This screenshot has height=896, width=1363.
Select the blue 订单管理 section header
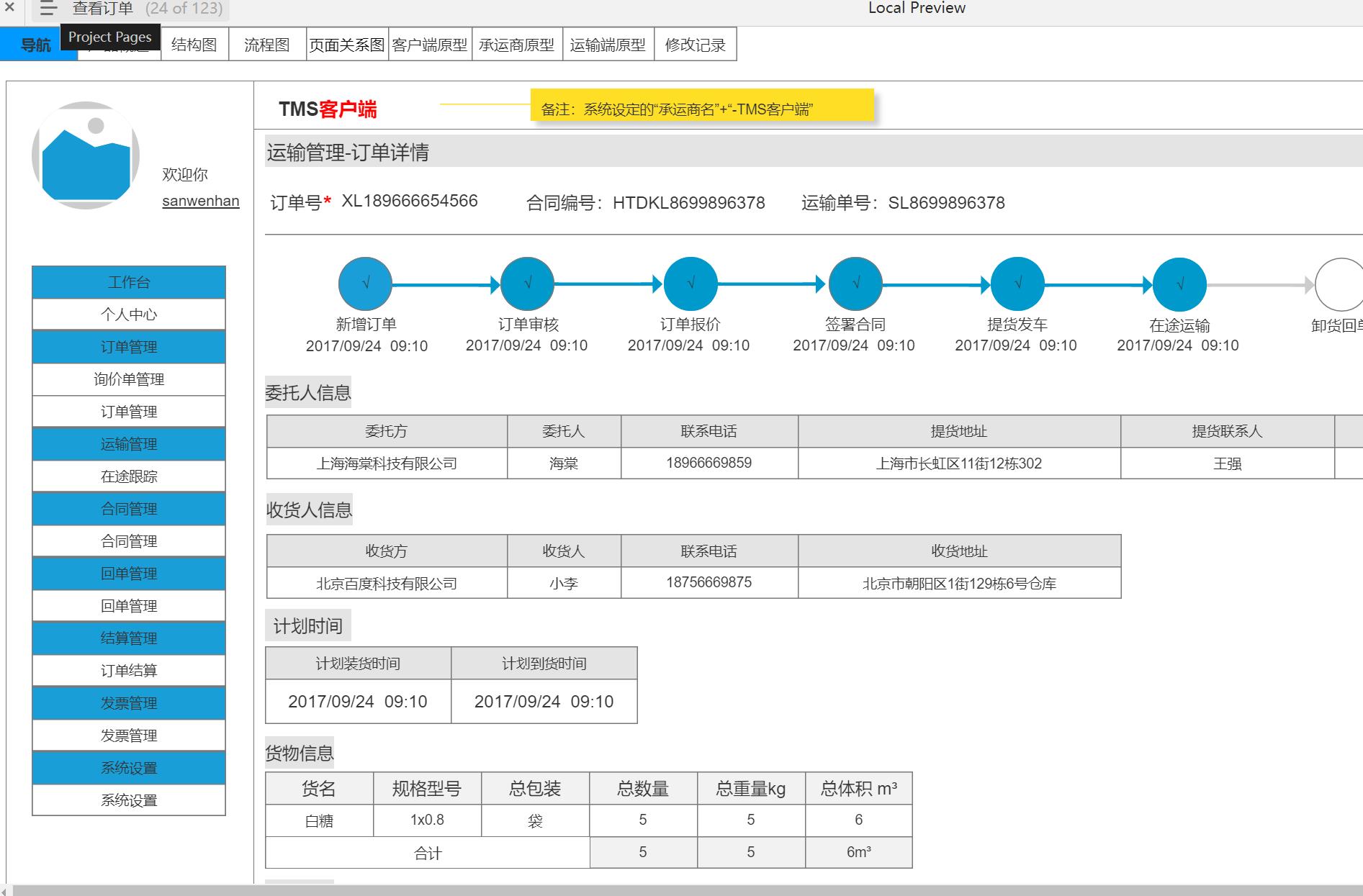click(129, 347)
